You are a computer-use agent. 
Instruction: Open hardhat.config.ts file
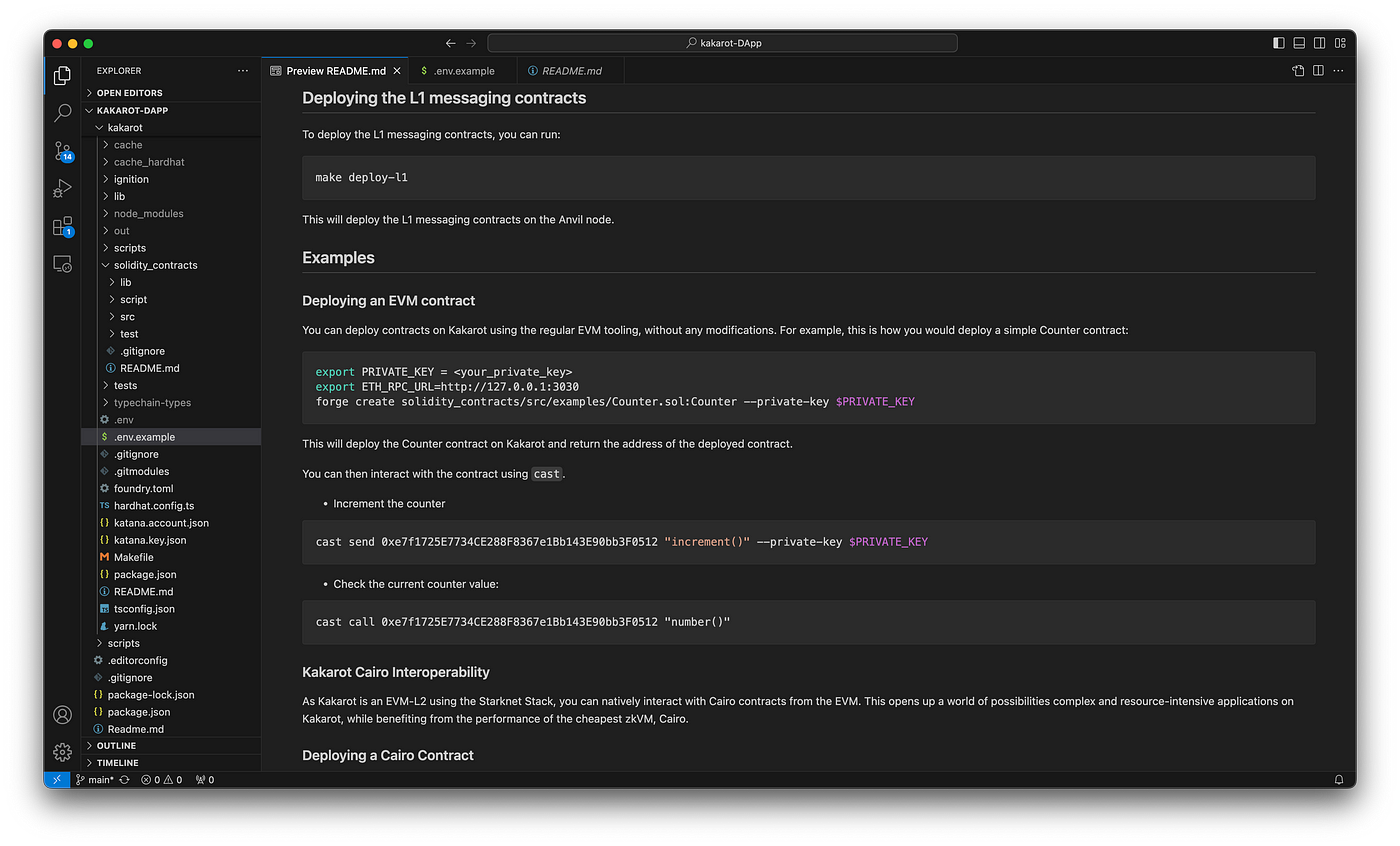pyautogui.click(x=171, y=505)
